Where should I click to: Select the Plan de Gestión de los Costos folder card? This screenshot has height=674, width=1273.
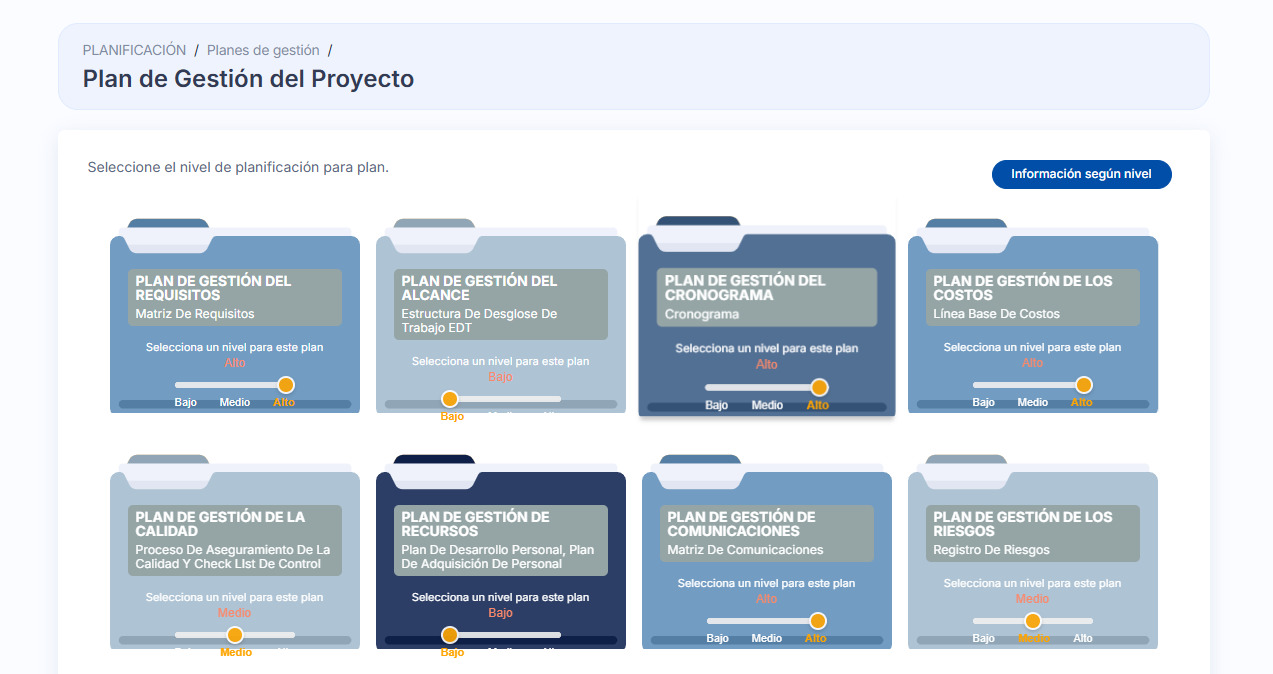coord(1033,316)
